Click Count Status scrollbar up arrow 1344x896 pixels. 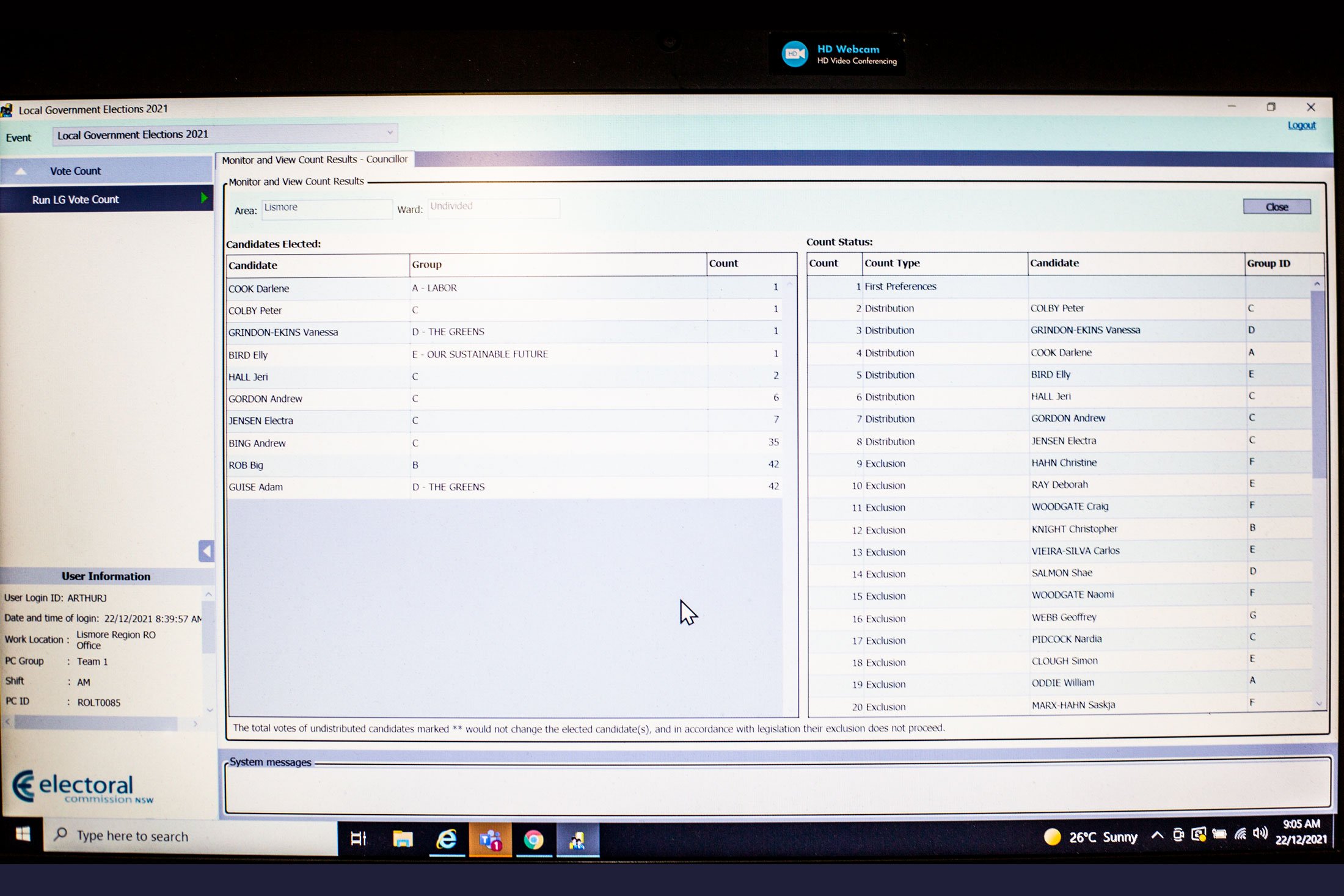1317,284
